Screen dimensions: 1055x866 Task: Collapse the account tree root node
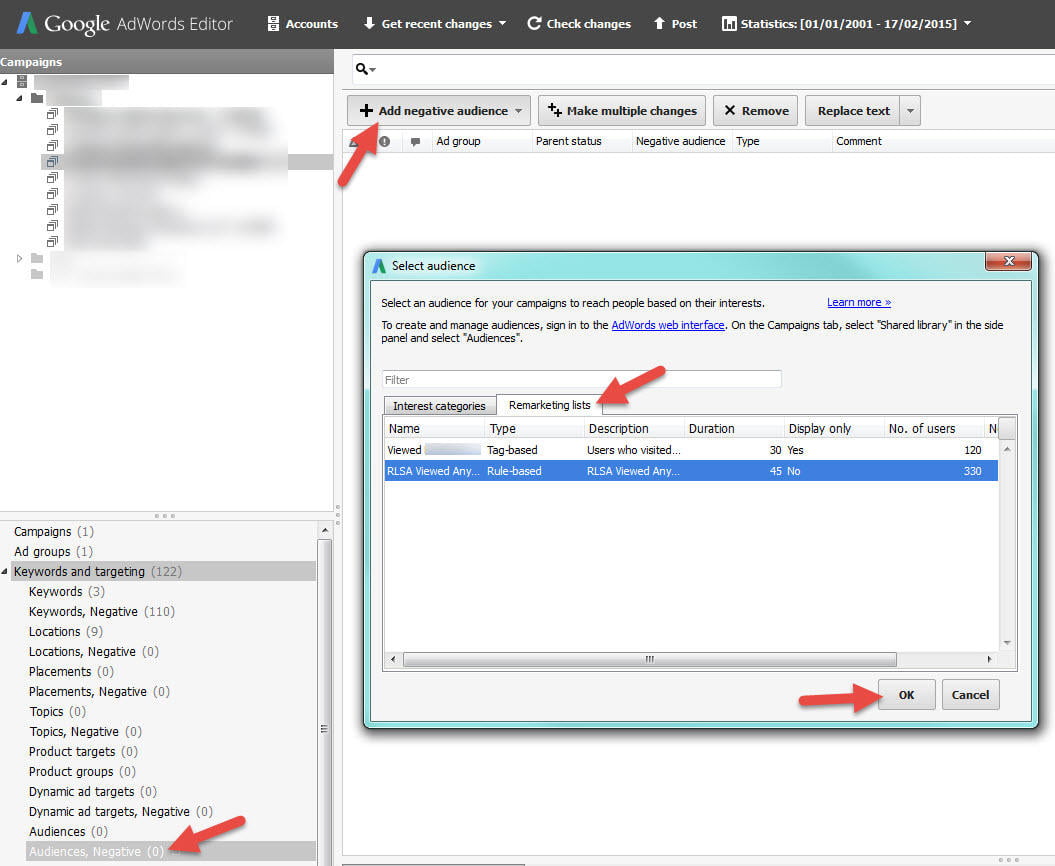(x=5, y=82)
